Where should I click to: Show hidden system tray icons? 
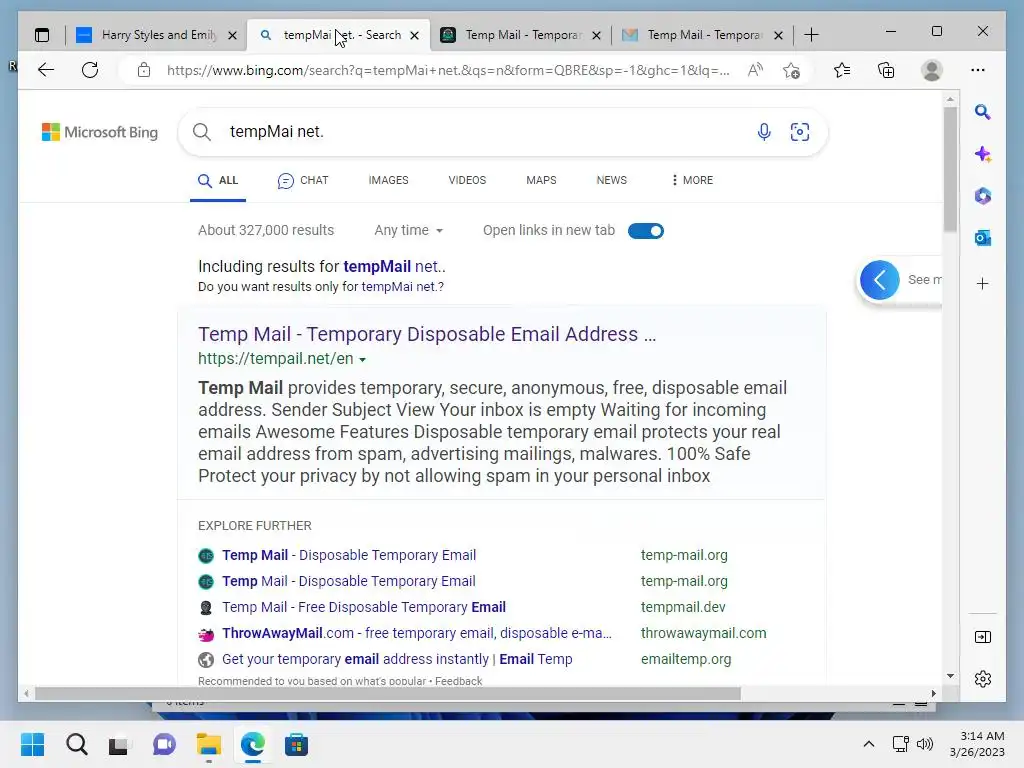(869, 744)
